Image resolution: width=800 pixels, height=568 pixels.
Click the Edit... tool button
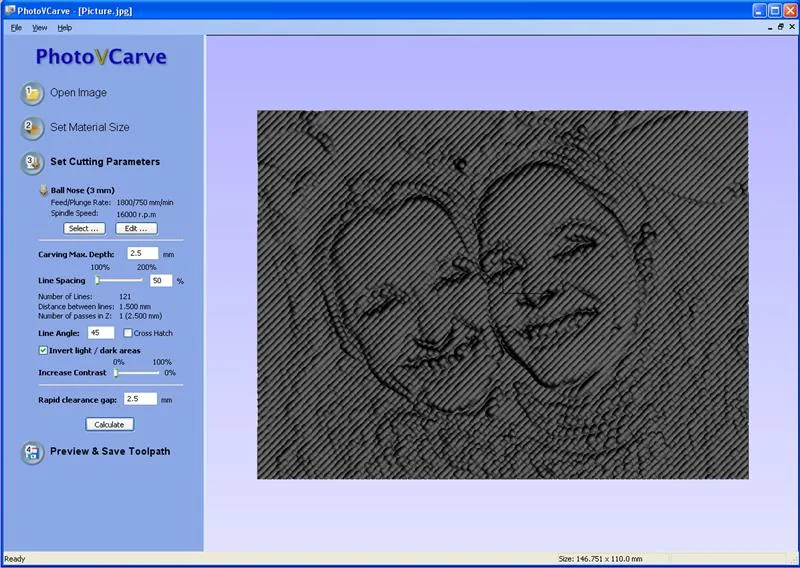tap(136, 228)
